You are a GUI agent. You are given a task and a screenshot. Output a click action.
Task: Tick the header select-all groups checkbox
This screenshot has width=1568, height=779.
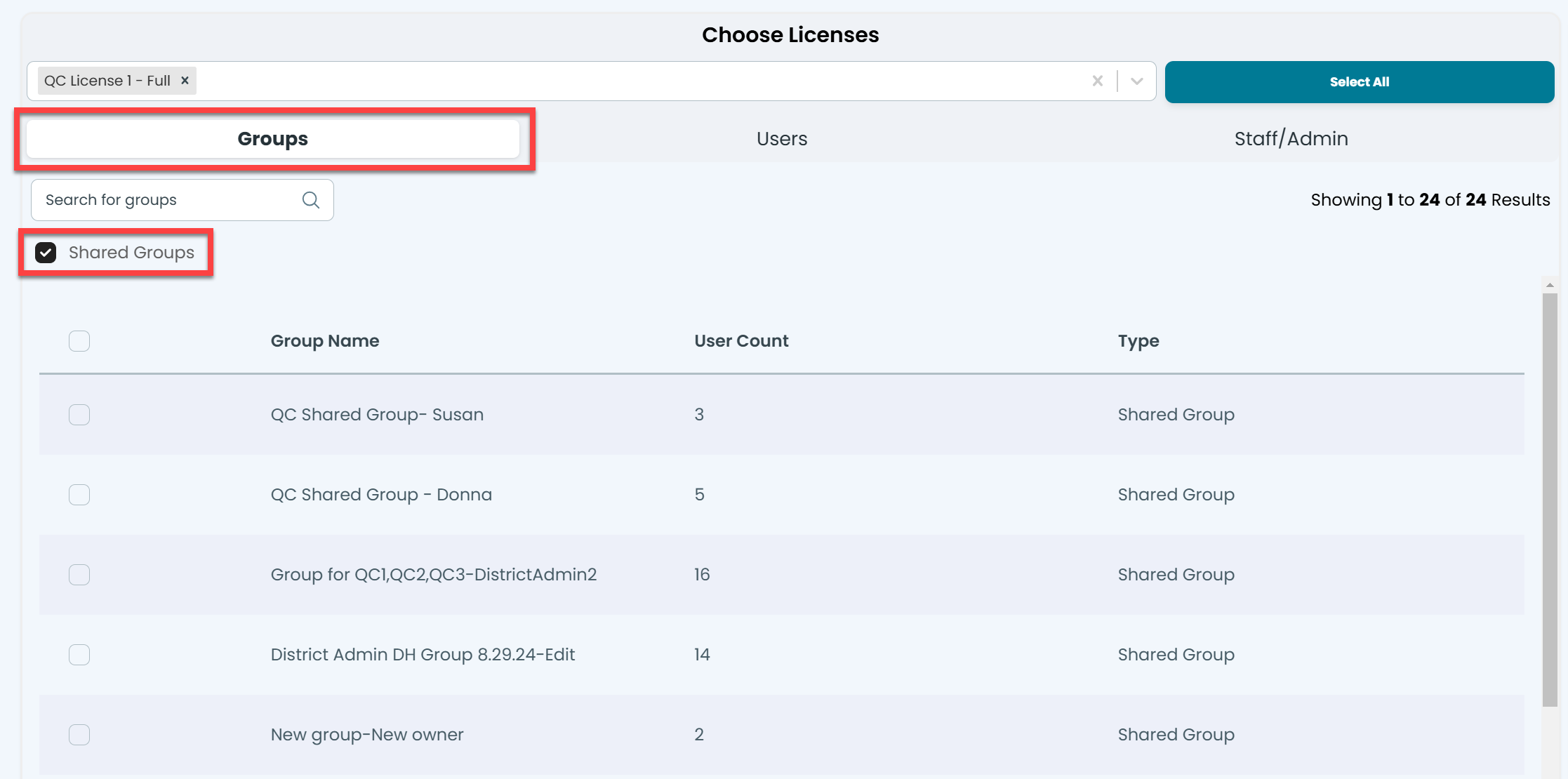click(79, 341)
